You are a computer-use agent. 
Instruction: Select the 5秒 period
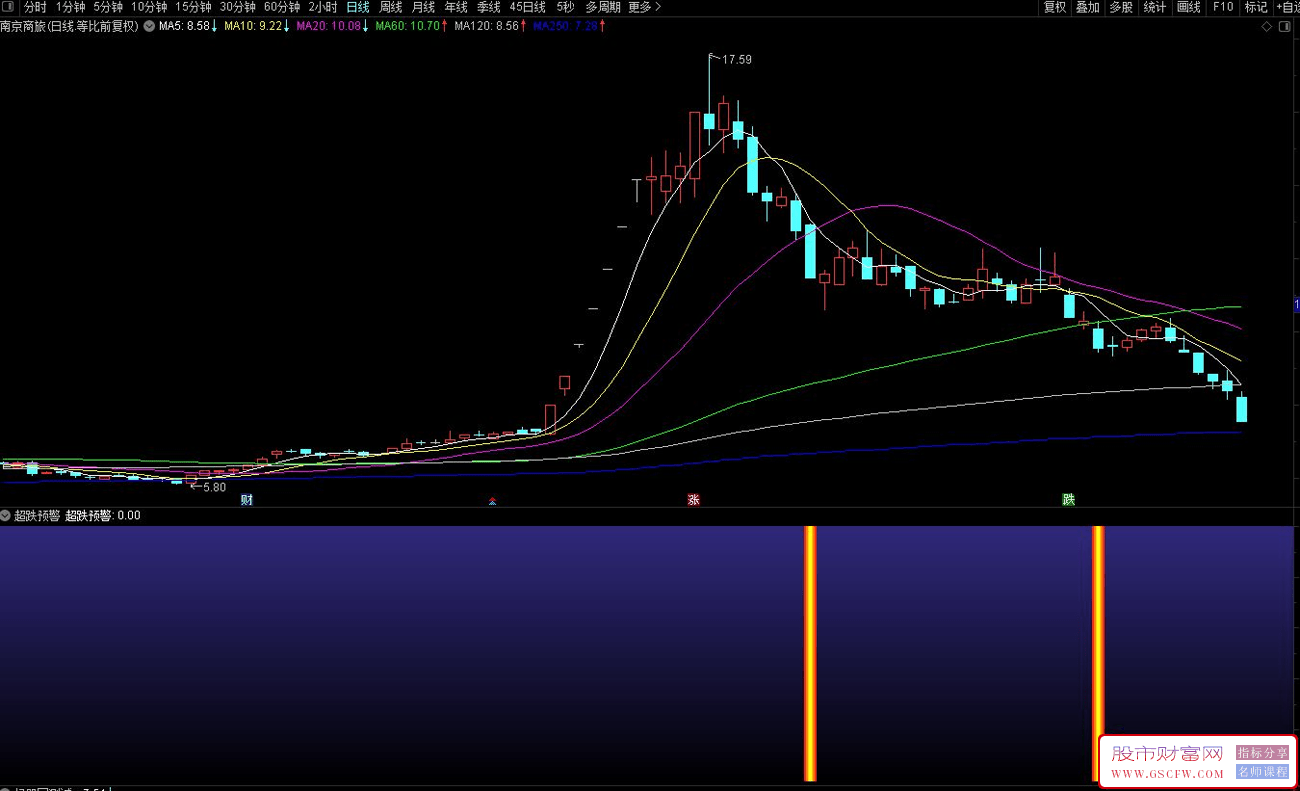(566, 7)
